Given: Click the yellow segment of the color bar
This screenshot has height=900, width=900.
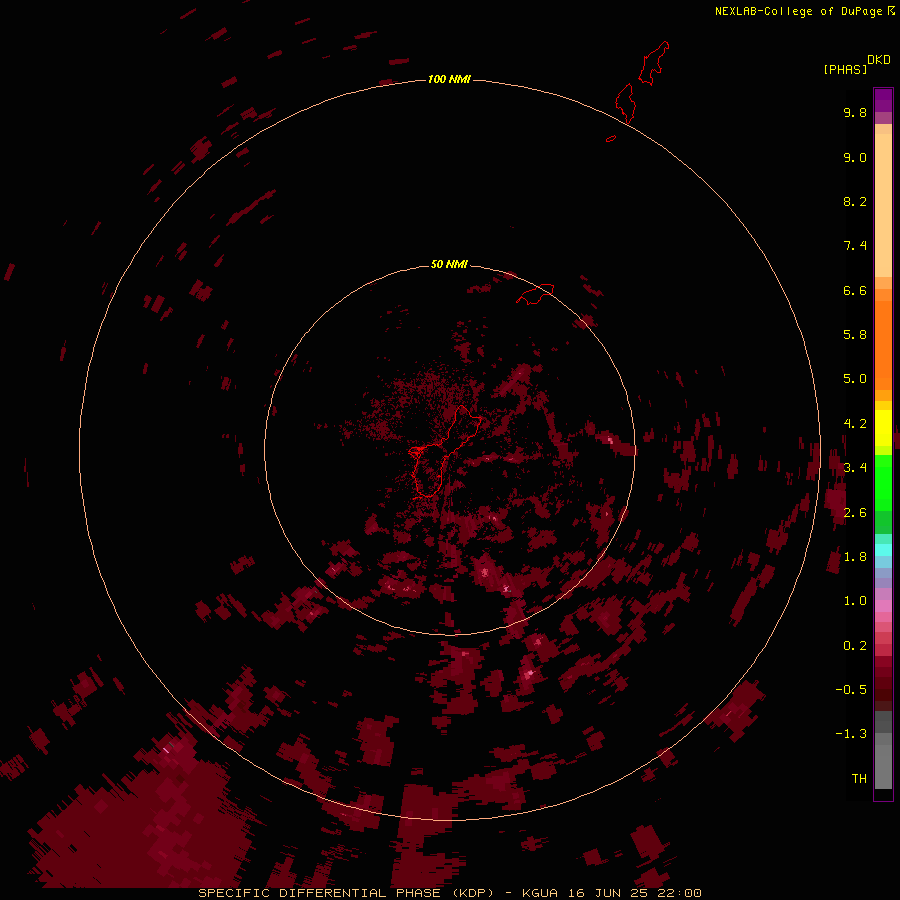Looking at the screenshot, I should coord(883,428).
